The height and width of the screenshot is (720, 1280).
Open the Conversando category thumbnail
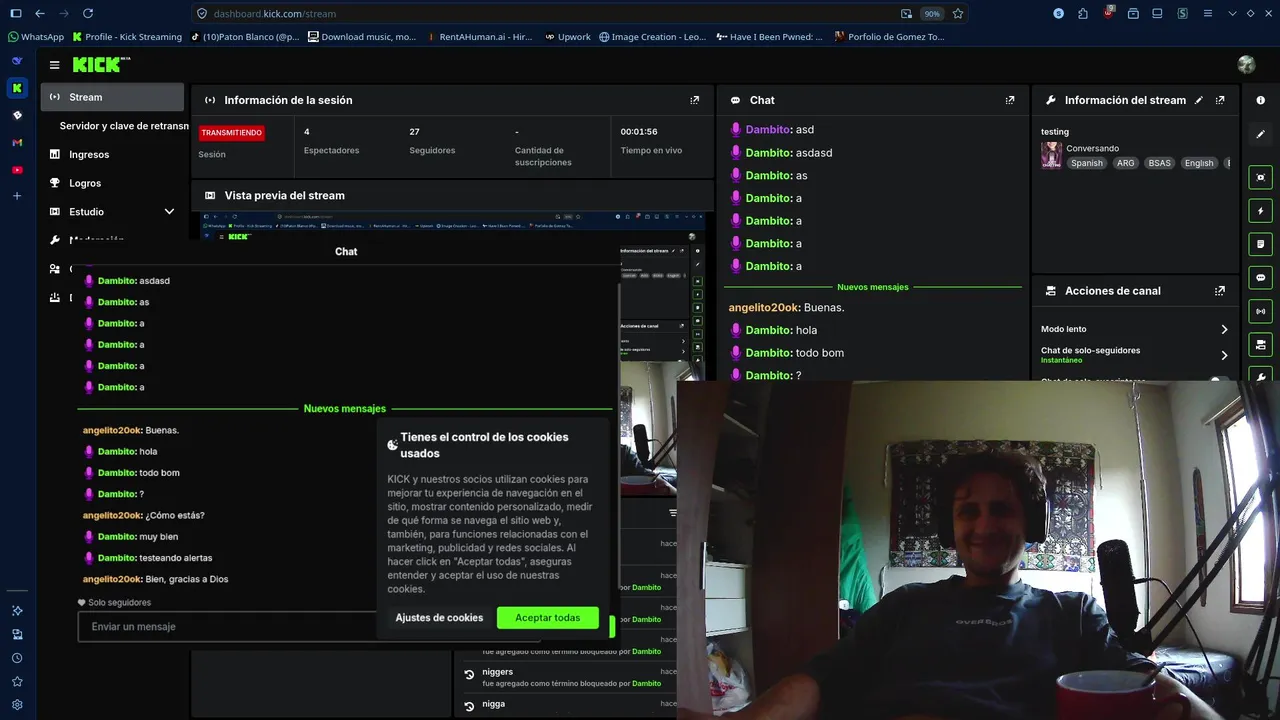point(1051,155)
